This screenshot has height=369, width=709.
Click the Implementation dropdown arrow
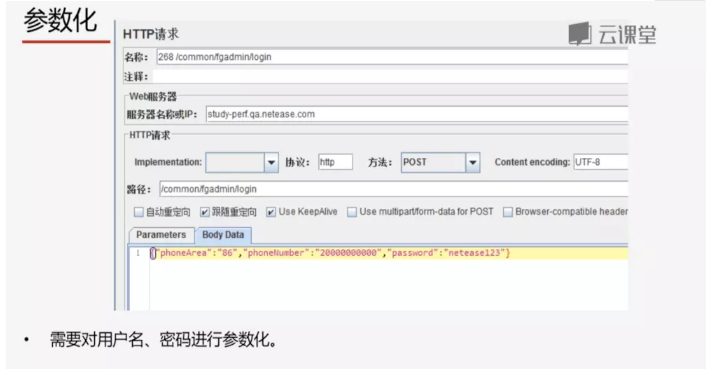271,162
